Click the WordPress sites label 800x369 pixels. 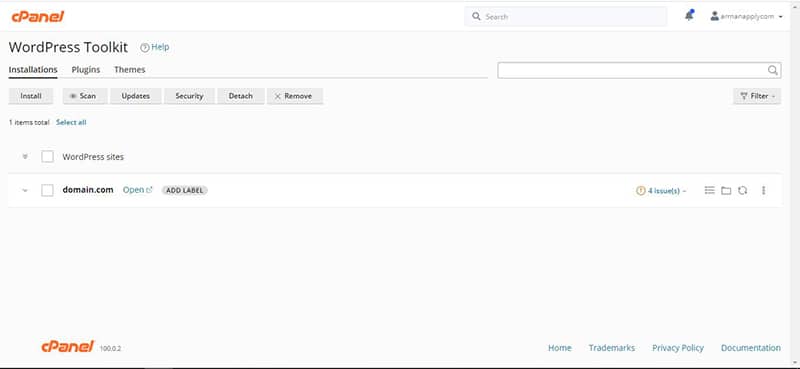93,157
